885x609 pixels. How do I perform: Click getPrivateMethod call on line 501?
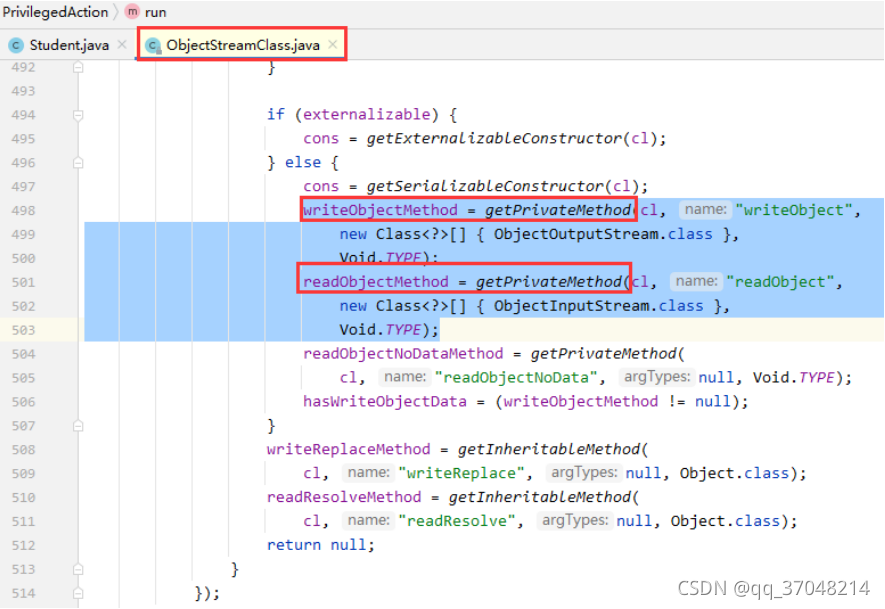pos(549,282)
